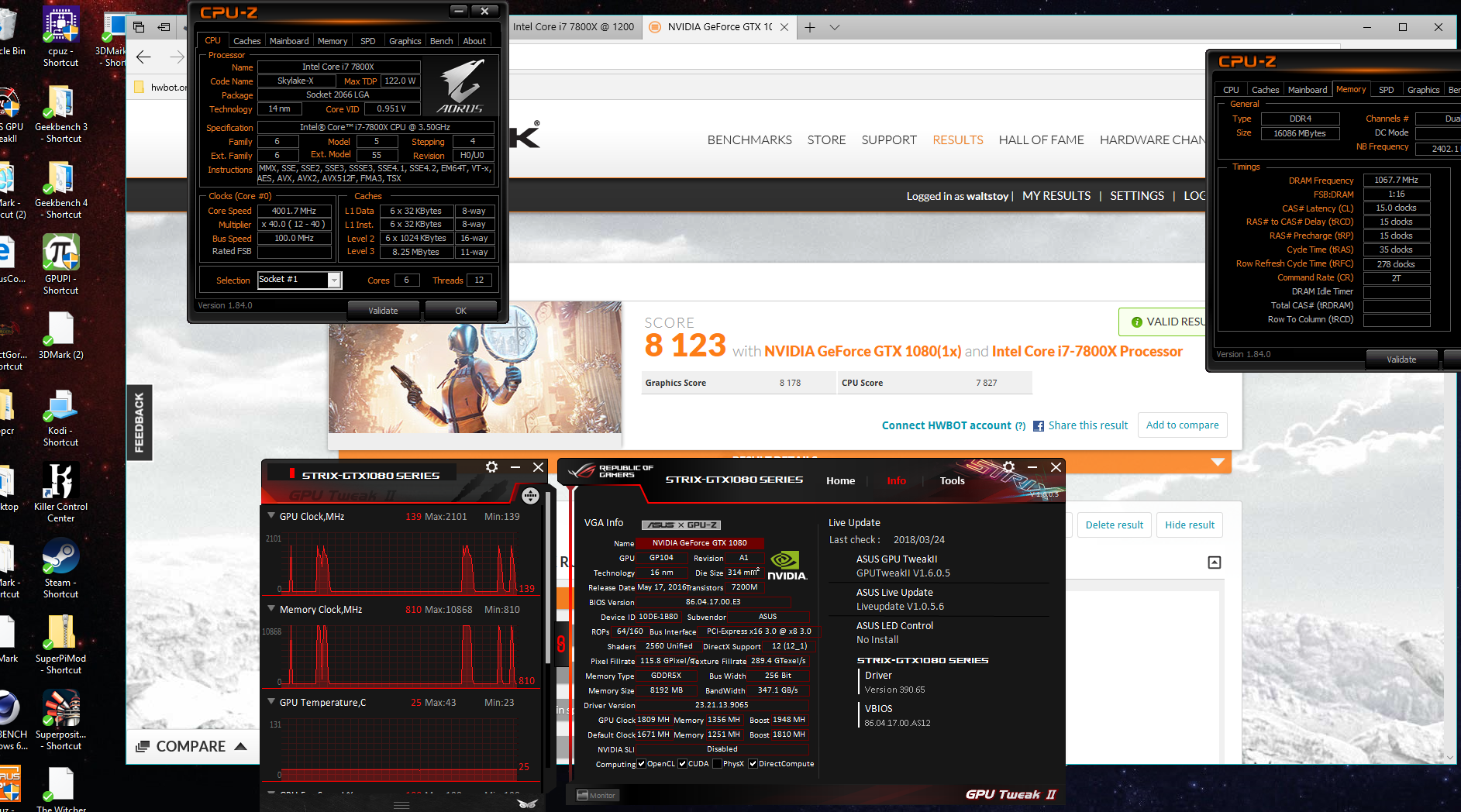Click the monitor panel move handle icon
The image size is (1461, 812).
point(530,496)
